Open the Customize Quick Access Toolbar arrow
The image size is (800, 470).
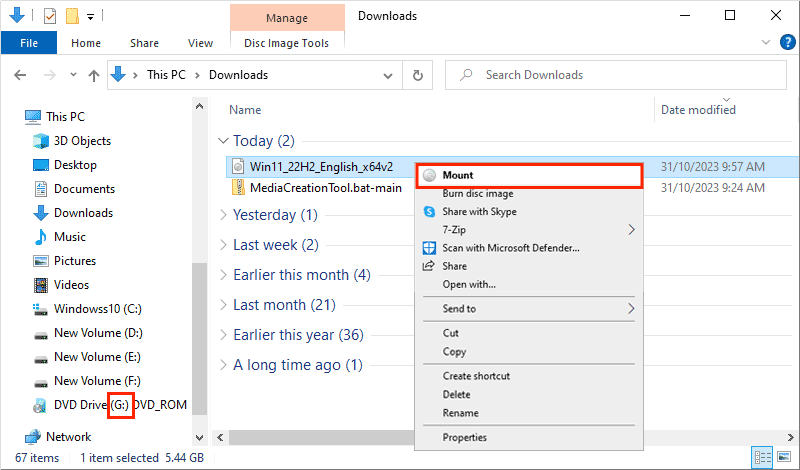click(90, 17)
